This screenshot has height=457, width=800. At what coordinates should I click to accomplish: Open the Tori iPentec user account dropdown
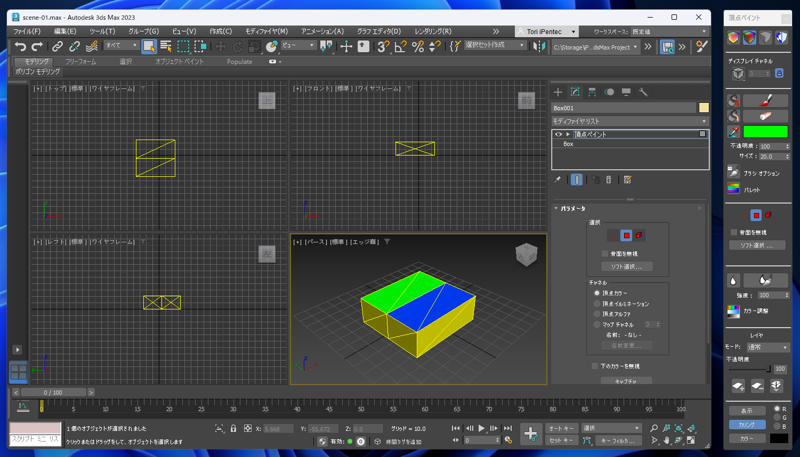547,32
